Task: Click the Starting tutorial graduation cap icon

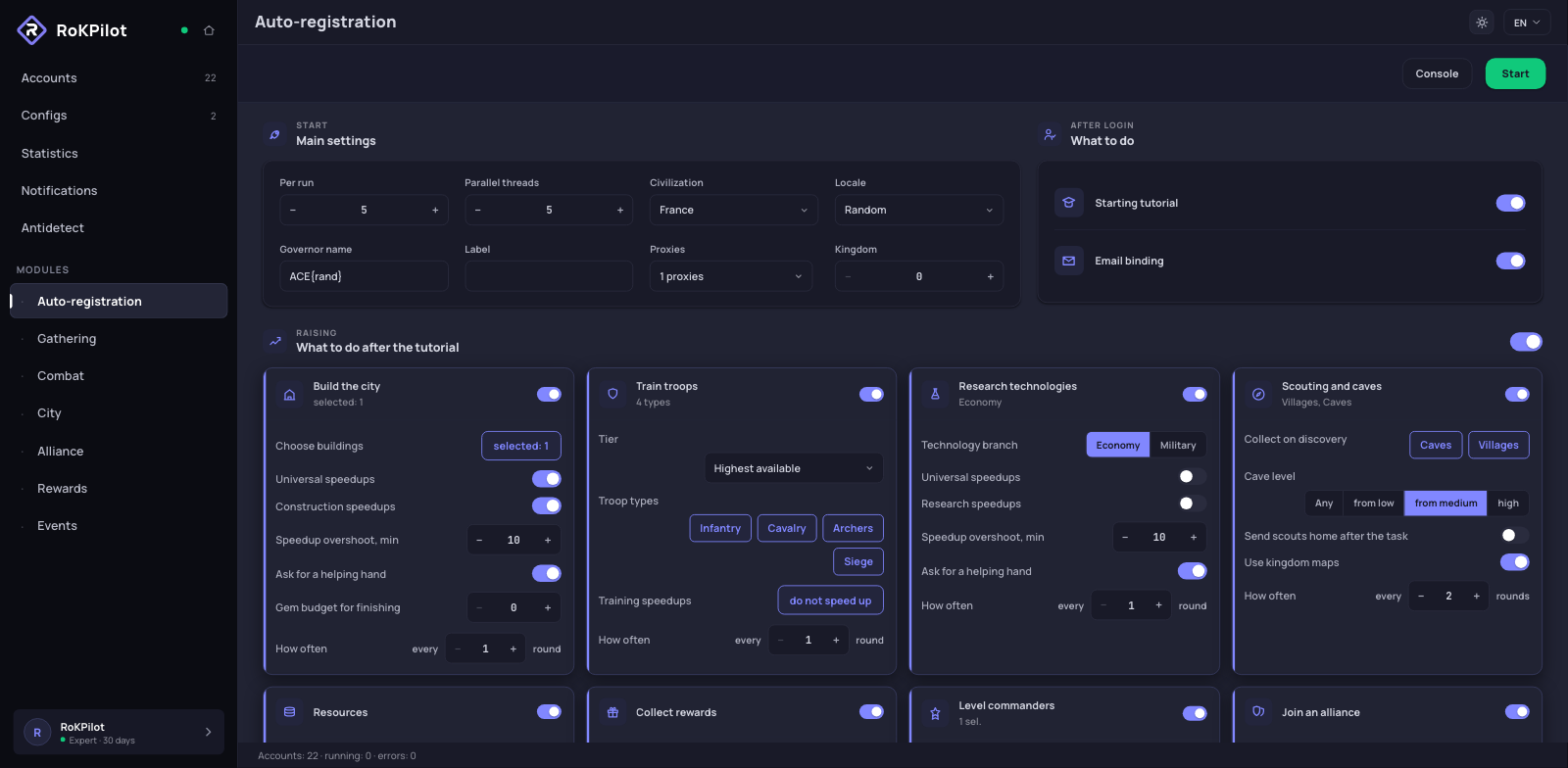Action: coord(1069,203)
